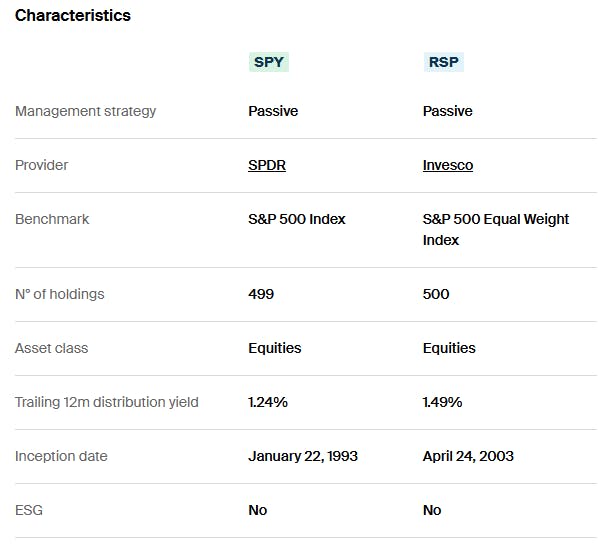Image resolution: width=610 pixels, height=548 pixels.
Task: Click the ESG row label
Action: coord(29,510)
